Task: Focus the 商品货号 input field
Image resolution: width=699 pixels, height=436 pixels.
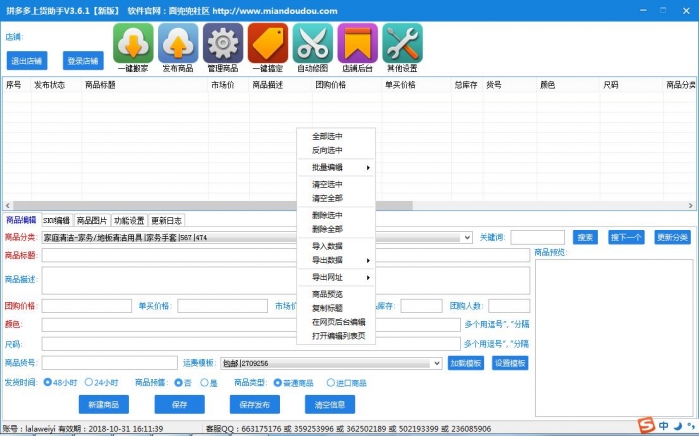Action: coord(110,363)
